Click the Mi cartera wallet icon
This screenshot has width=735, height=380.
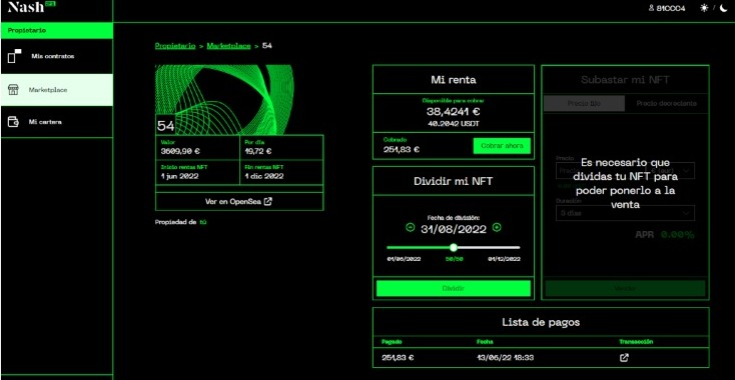point(13,122)
